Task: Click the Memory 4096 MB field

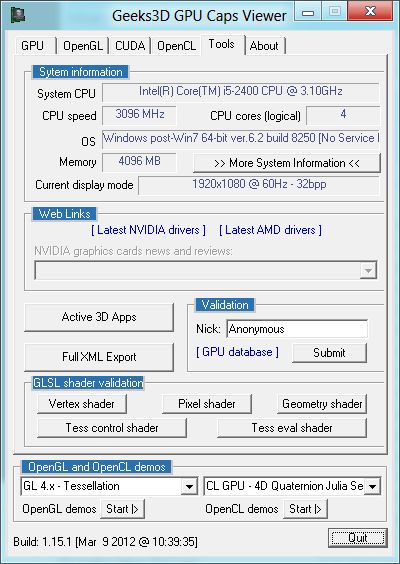Action: coord(140,162)
